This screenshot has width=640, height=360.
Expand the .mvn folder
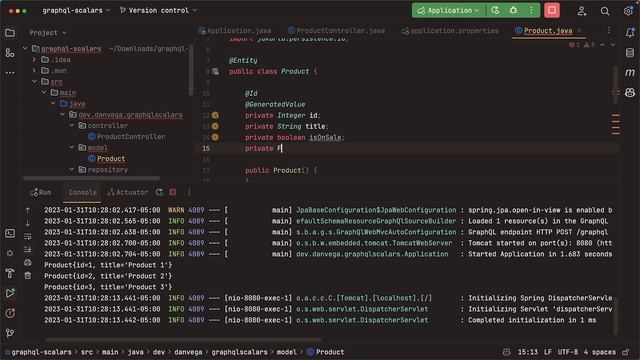(34, 71)
